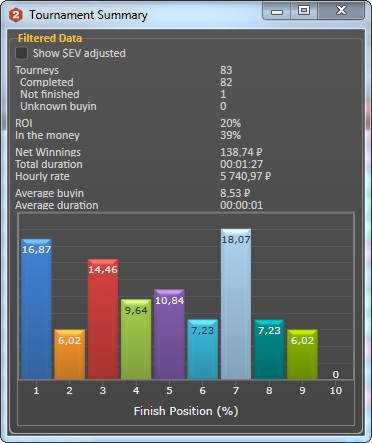Image resolution: width=372 pixels, height=443 pixels.
Task: Click the Hourly rate label
Action: pyautogui.click(x=42, y=176)
